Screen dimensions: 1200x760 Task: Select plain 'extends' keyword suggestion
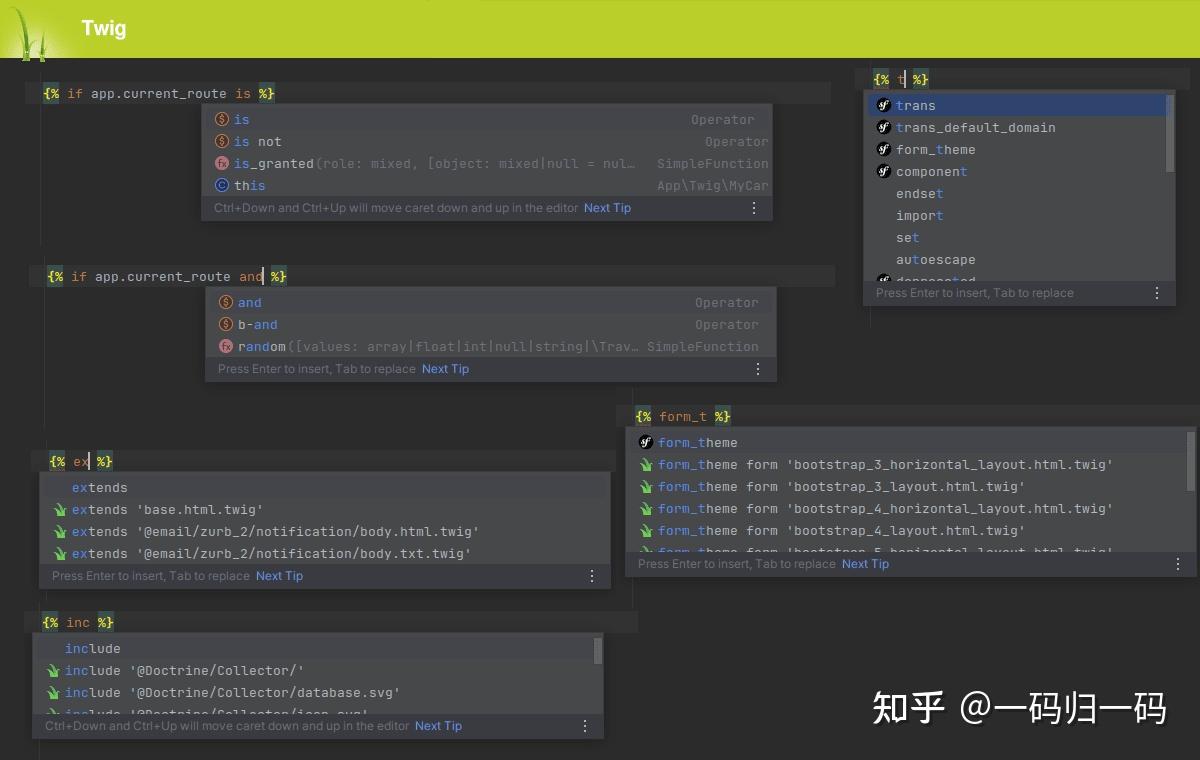(325, 488)
